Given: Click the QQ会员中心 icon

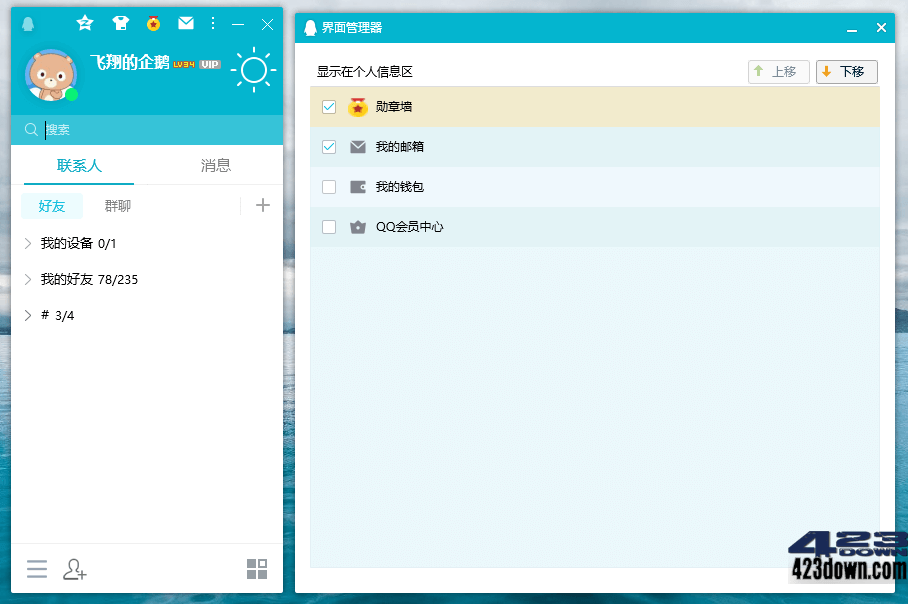Looking at the screenshot, I should [358, 227].
